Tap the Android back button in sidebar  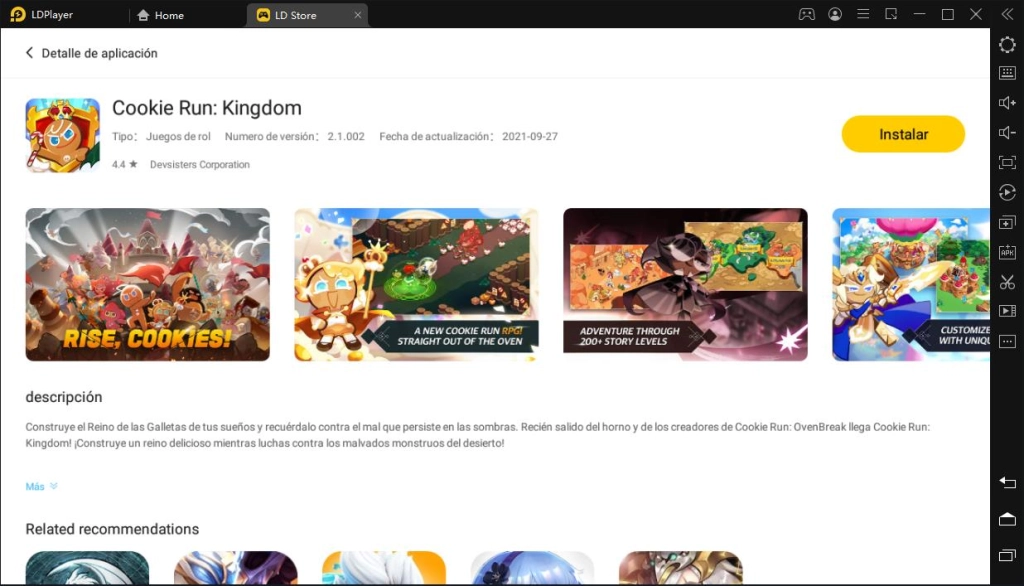(x=1007, y=483)
